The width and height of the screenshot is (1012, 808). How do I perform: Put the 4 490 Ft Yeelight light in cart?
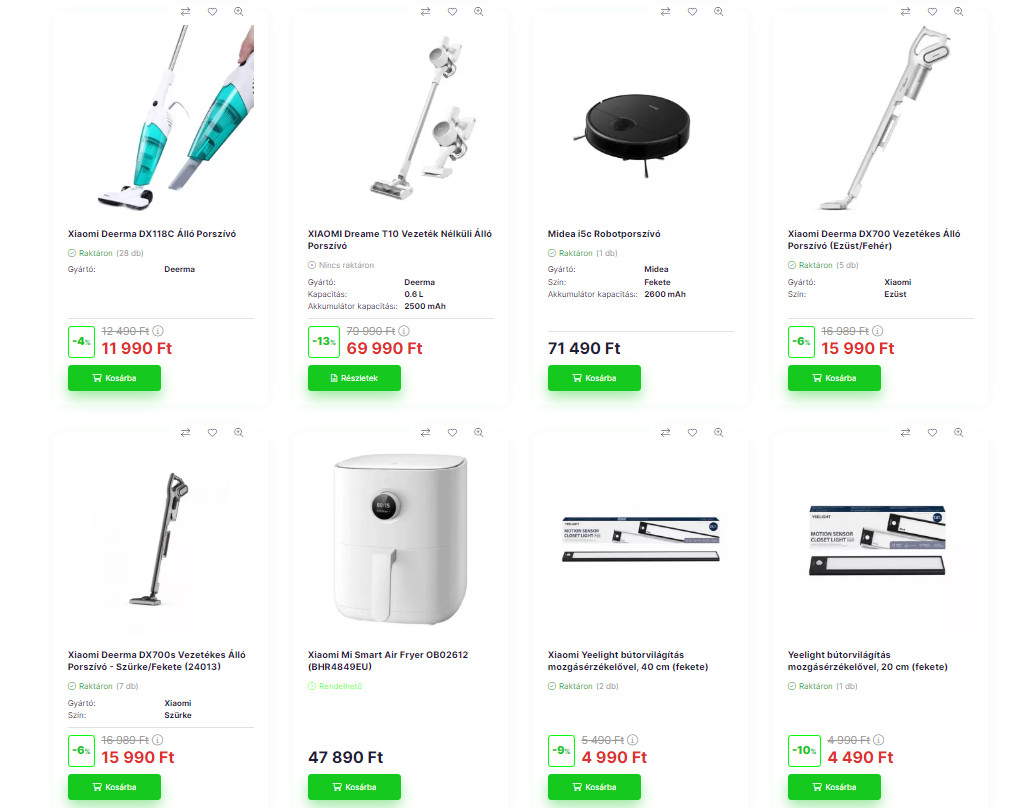pyautogui.click(x=835, y=787)
